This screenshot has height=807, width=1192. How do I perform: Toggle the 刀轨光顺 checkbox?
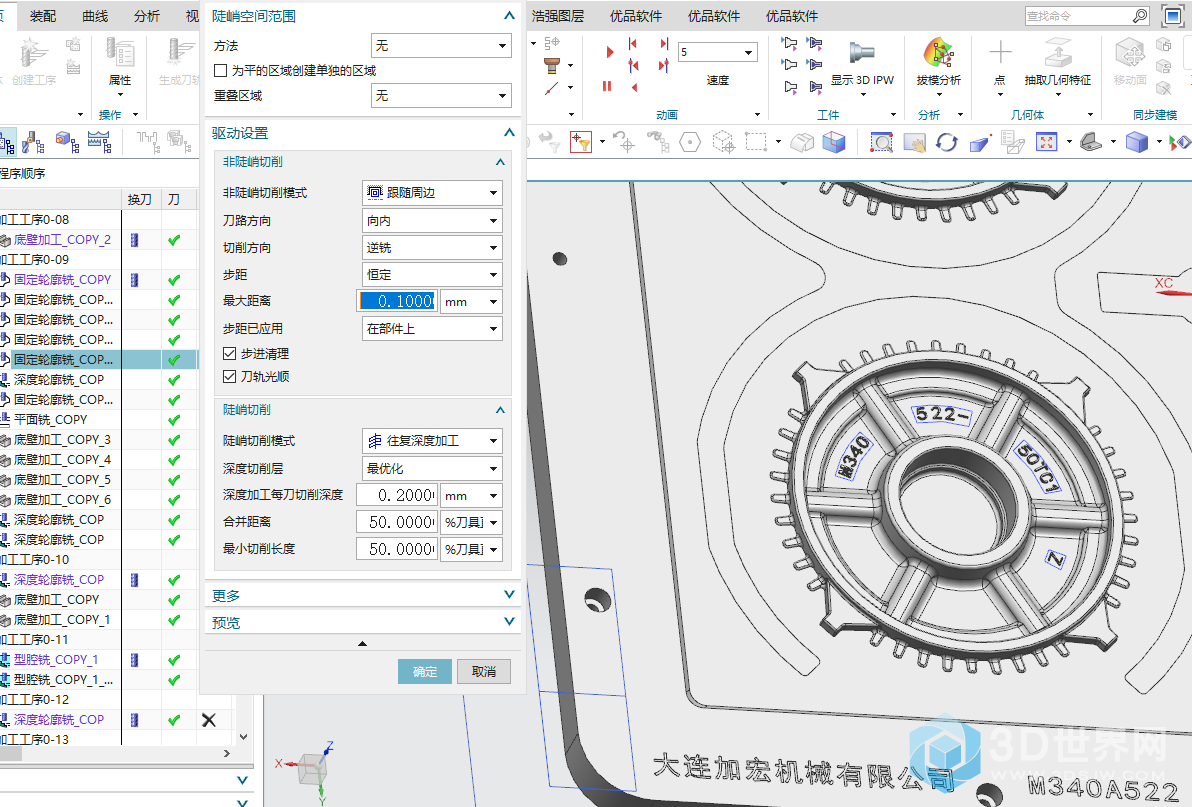click(x=230, y=377)
